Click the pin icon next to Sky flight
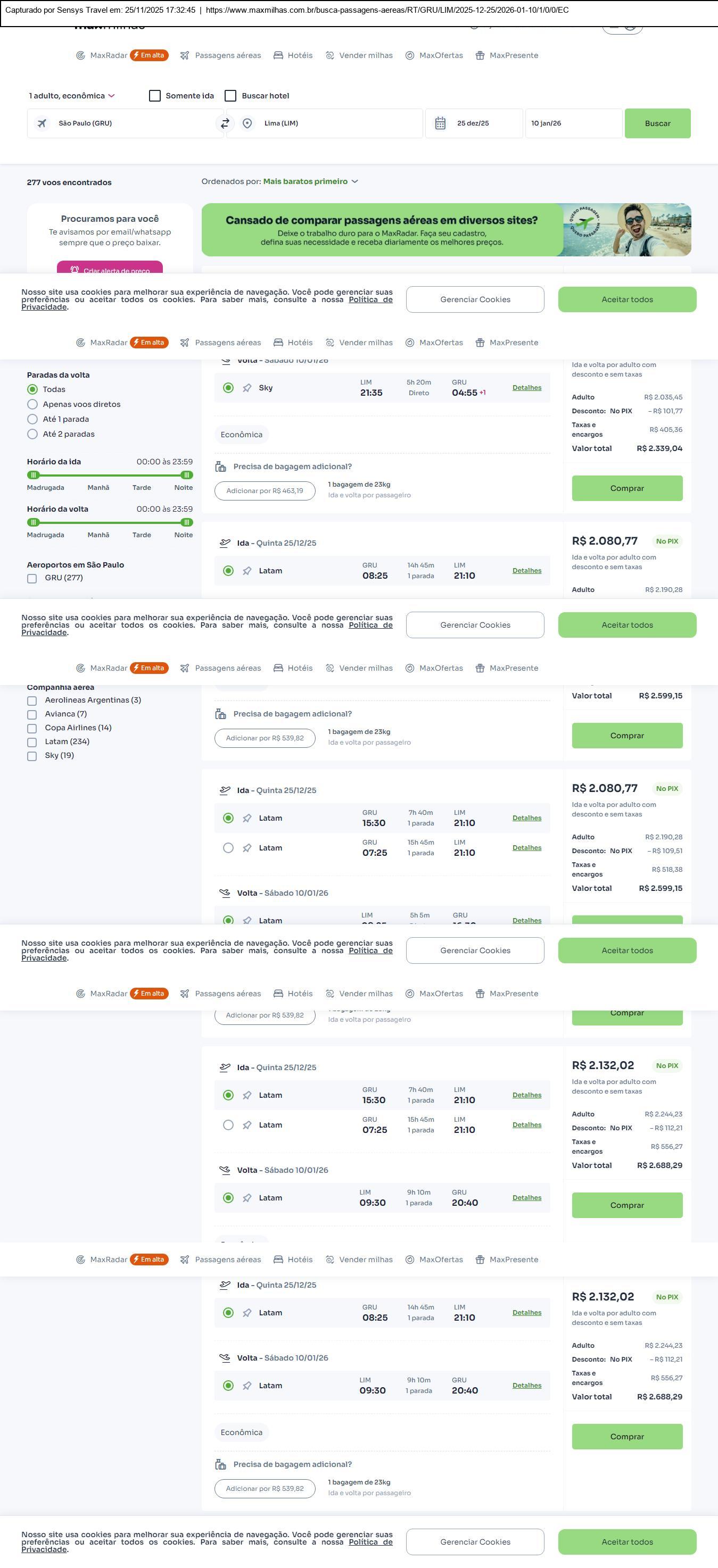 coord(246,388)
